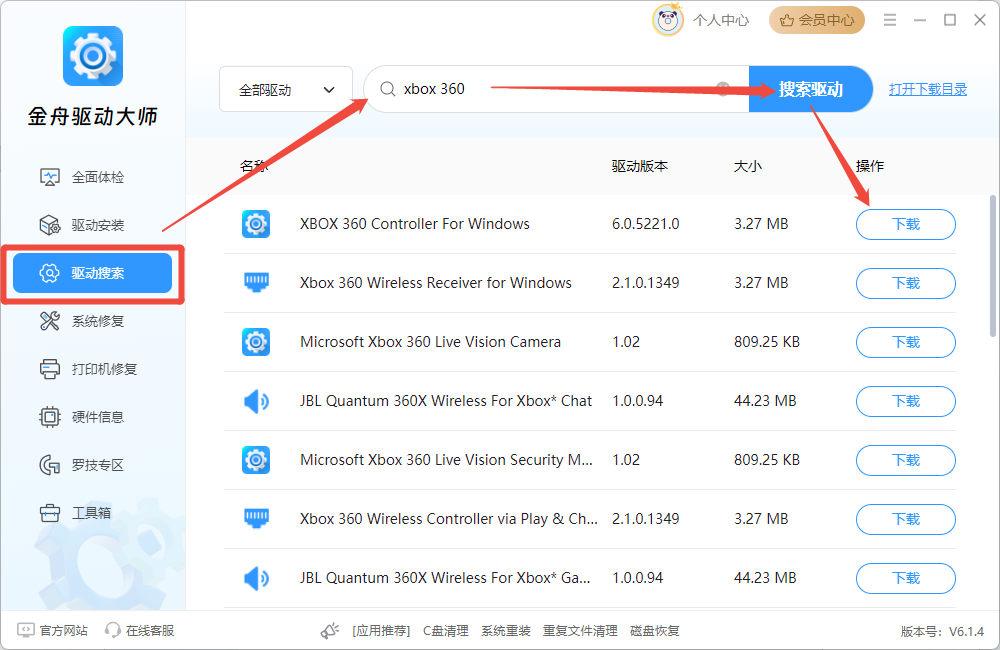Click the 驱动版本 column header
The width and height of the screenshot is (1000, 650).
[640, 166]
